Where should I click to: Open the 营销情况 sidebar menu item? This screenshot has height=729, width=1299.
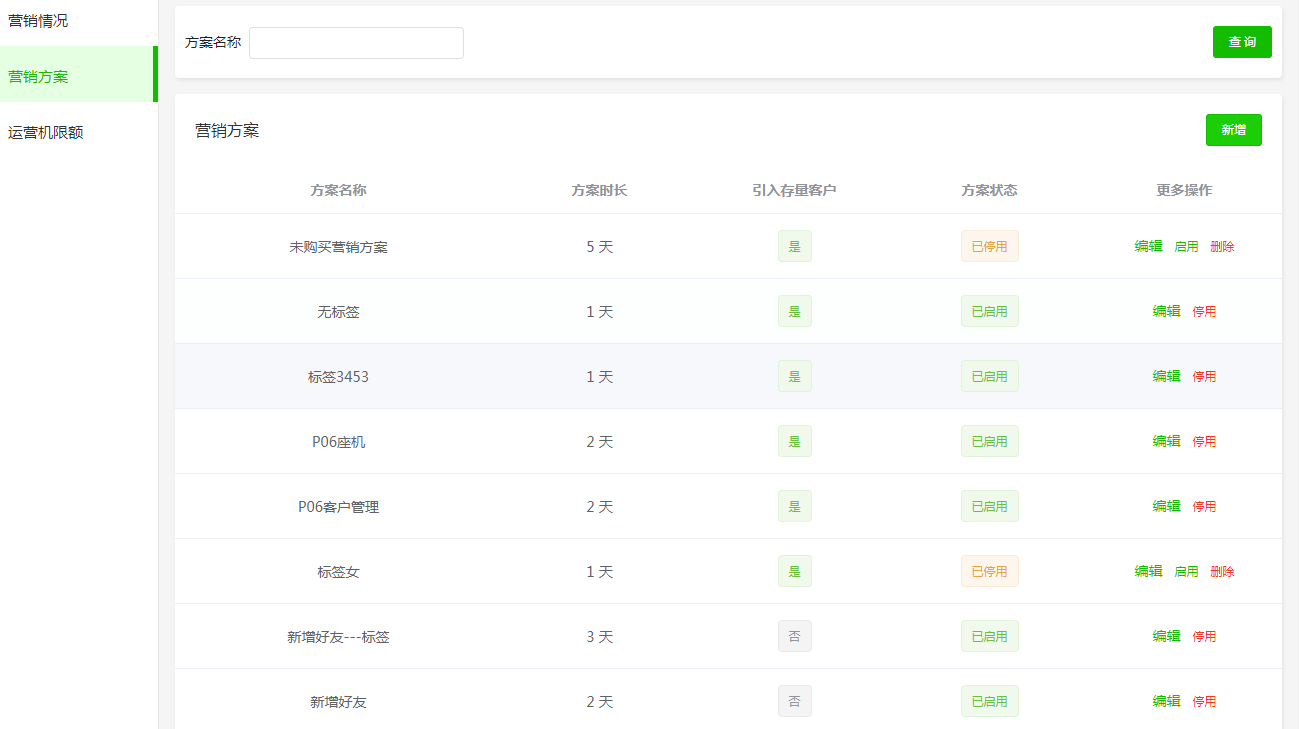tap(38, 21)
